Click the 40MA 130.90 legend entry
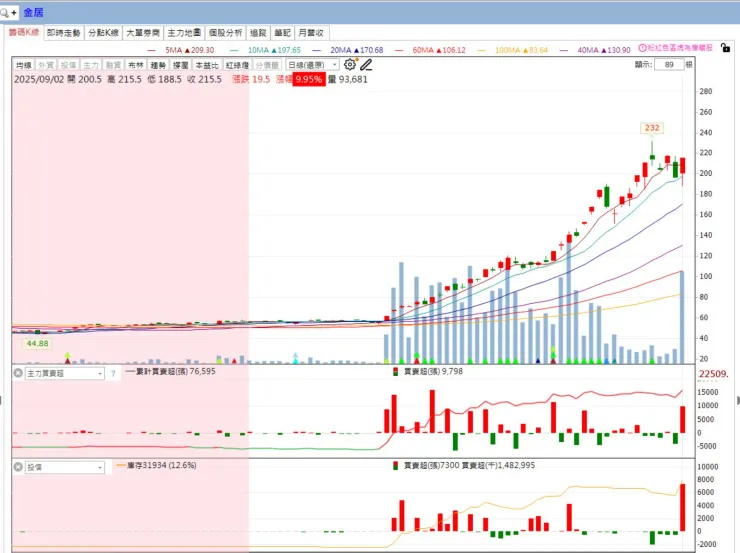Viewport: 740px width, 553px height. (595, 50)
